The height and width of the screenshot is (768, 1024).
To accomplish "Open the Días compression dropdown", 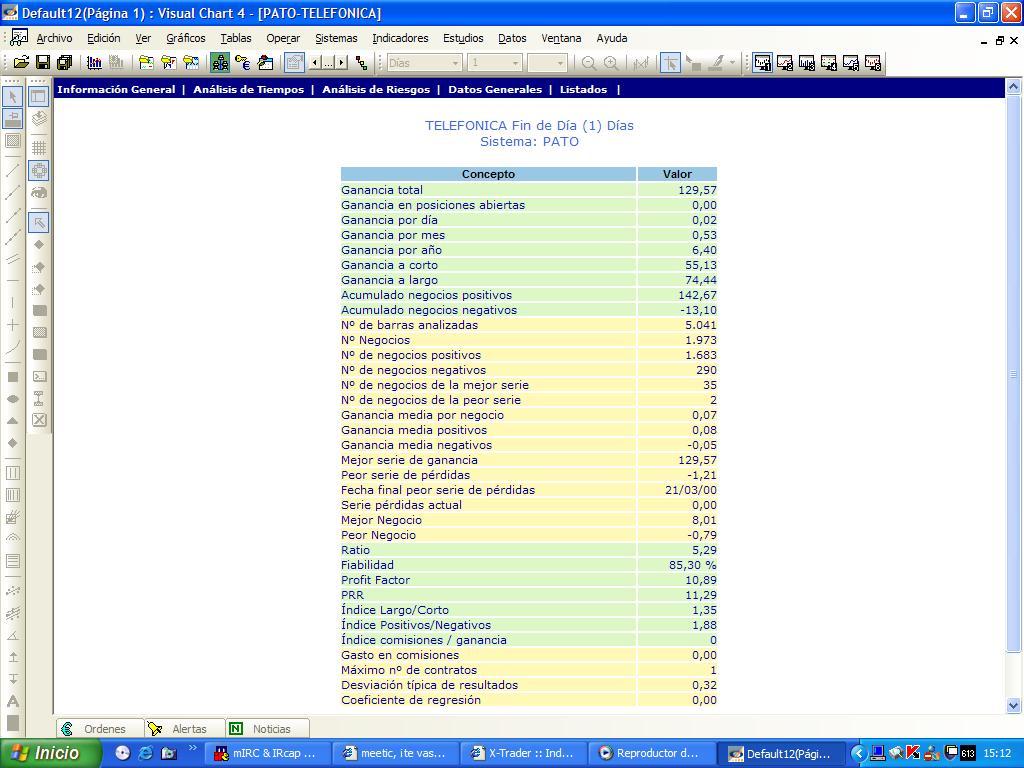I will (455, 63).
